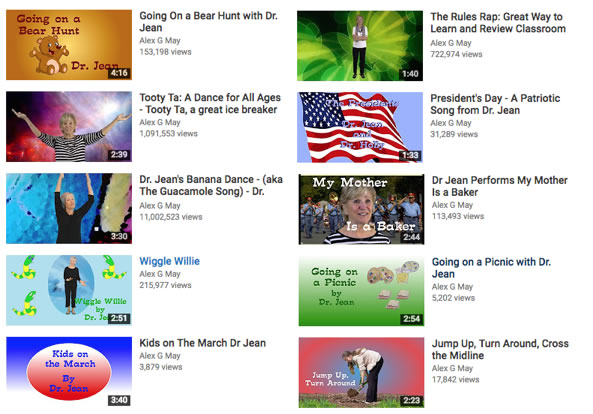Screen dimensions: 593x414
Task: Click Tooty Ta: A Dance title
Action: 210,104
